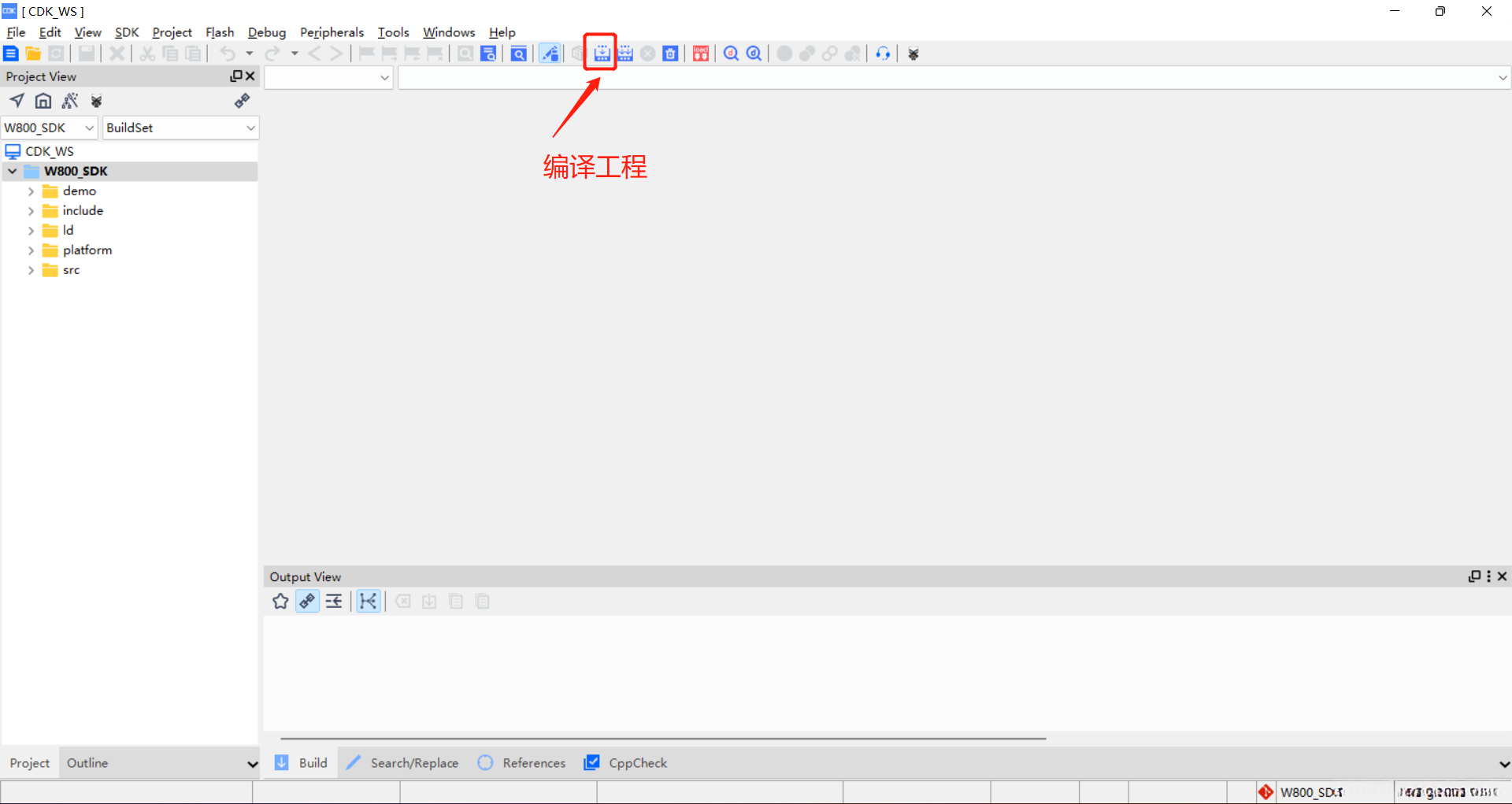This screenshot has width=1512, height=804.
Task: Open the Project menu
Action: click(x=172, y=32)
